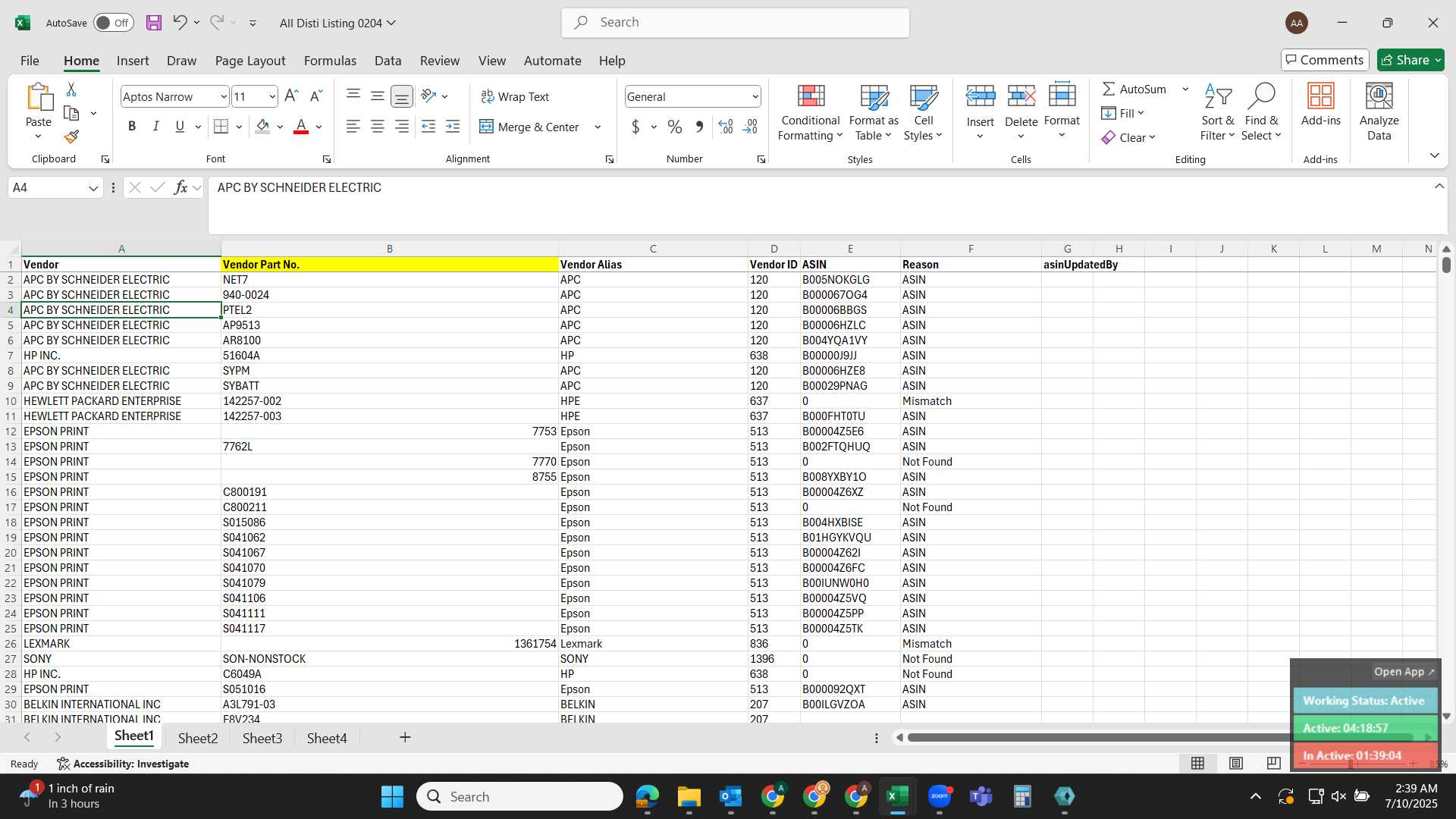Viewport: 1456px width, 819px height.
Task: Toggle Align Left horizontal alignment
Action: 353,127
